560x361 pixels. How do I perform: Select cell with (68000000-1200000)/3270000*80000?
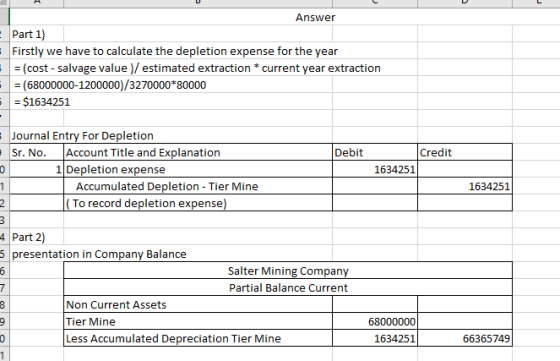110,85
